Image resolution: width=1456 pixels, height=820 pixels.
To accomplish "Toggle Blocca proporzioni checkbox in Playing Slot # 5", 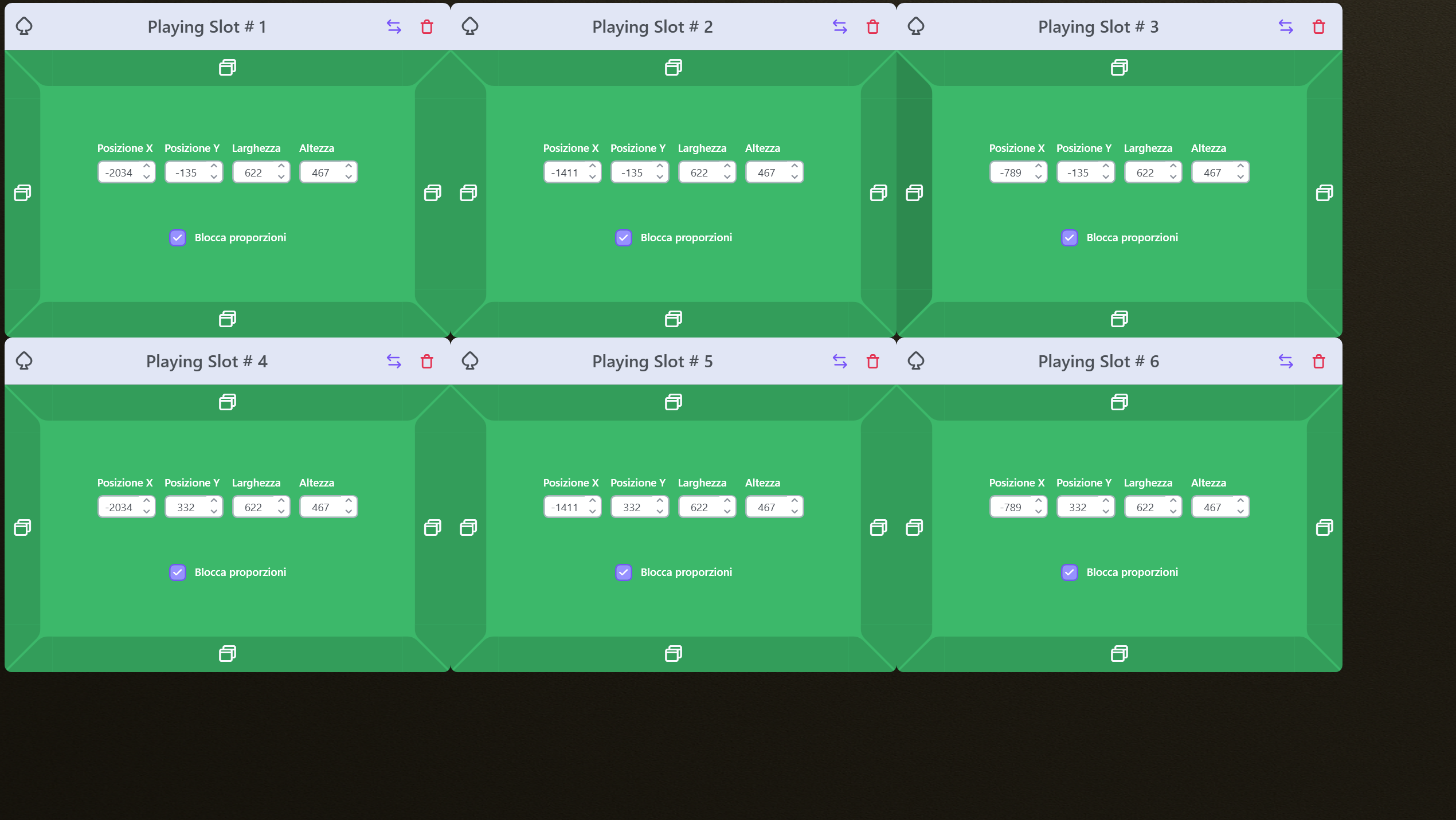I will tap(624, 572).
